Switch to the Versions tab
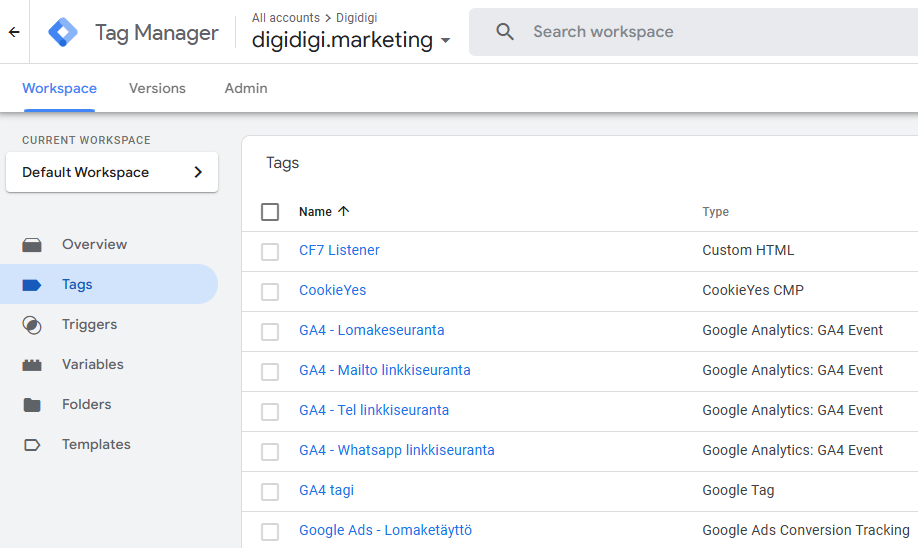The height and width of the screenshot is (548, 918). 157,88
